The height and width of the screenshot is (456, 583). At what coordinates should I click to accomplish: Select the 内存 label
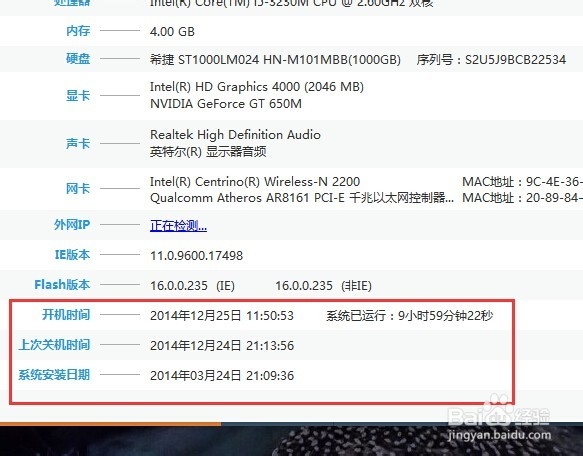click(78, 31)
